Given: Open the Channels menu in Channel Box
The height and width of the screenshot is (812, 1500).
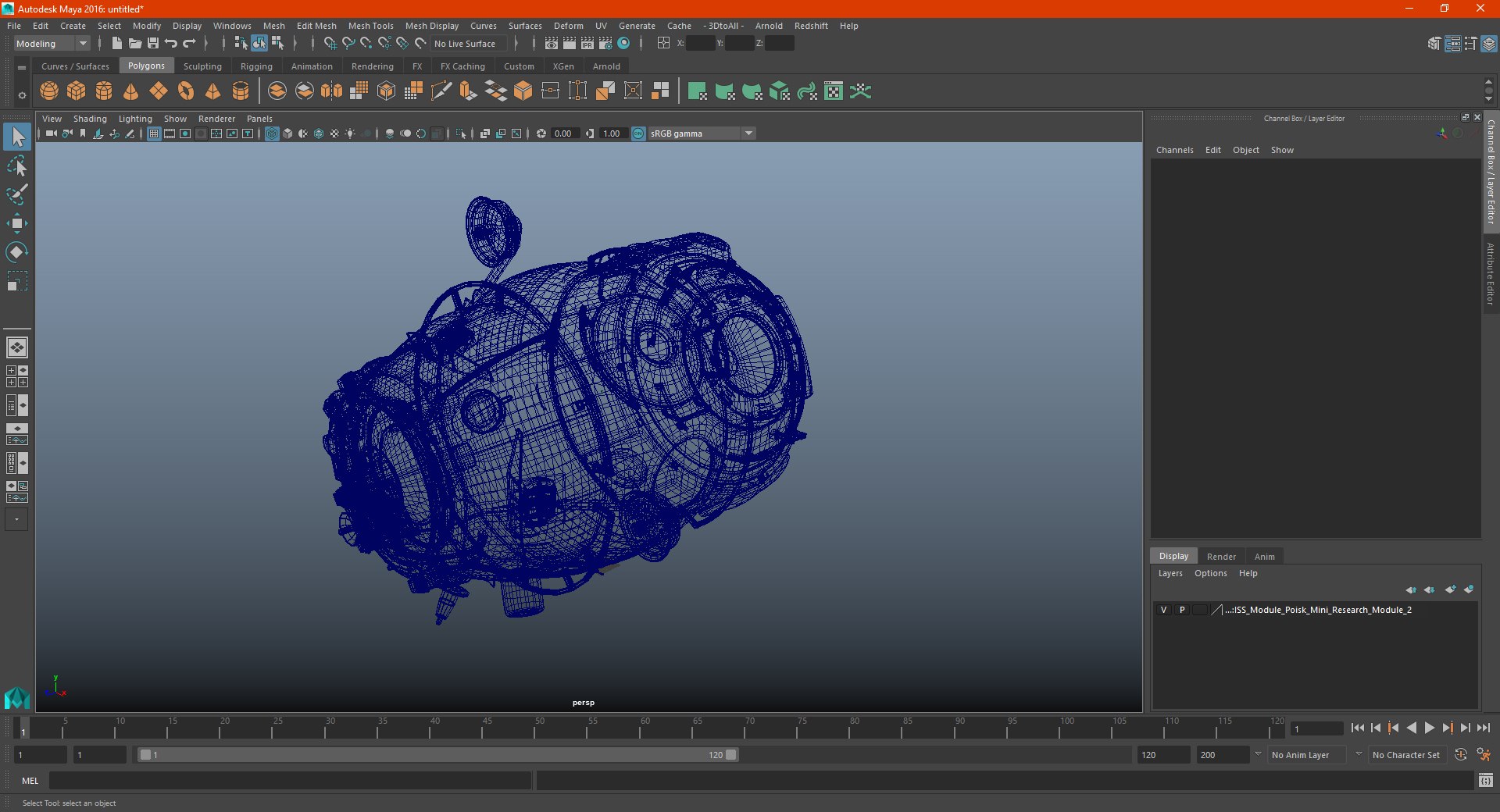Looking at the screenshot, I should pos(1174,150).
